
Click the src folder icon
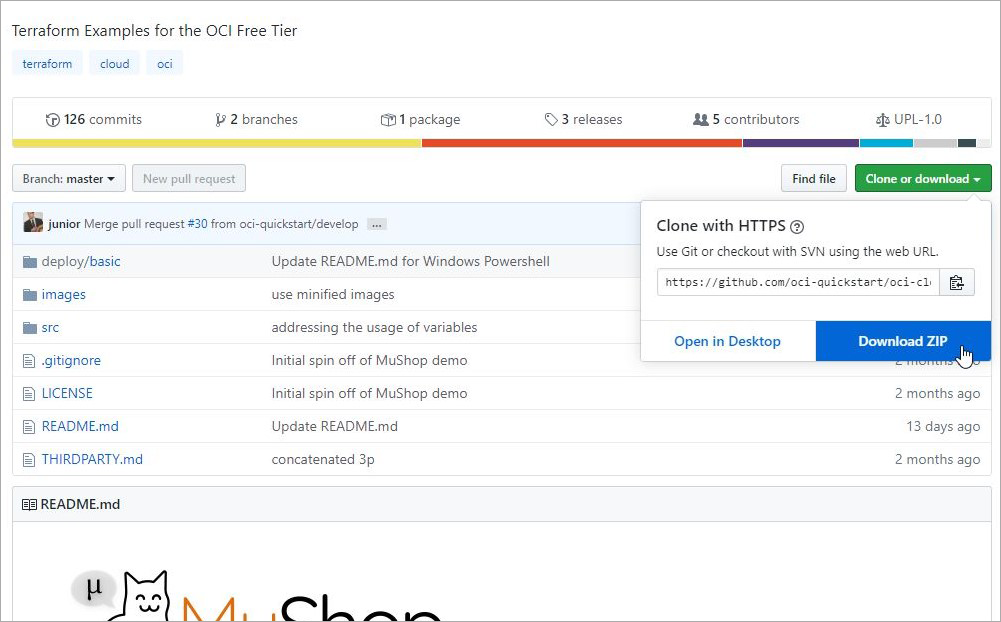[29, 328]
